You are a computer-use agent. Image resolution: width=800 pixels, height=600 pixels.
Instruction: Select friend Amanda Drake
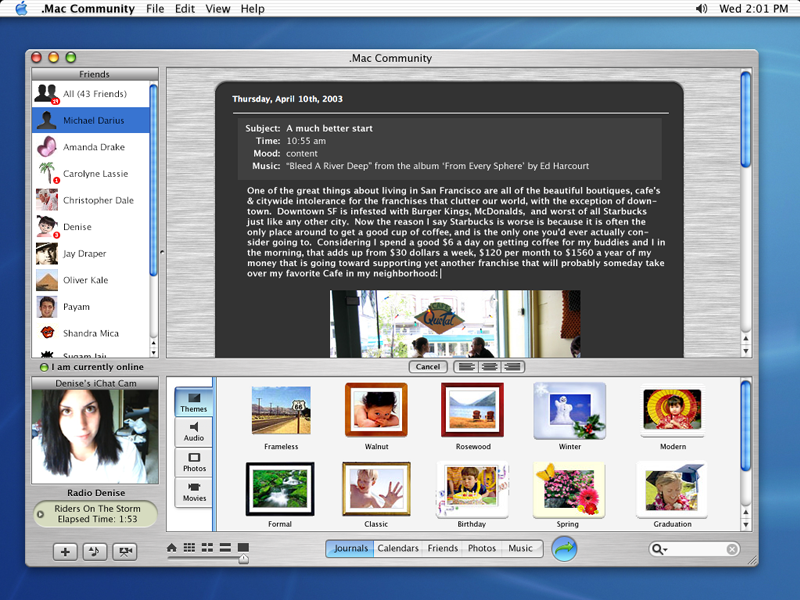click(91, 147)
